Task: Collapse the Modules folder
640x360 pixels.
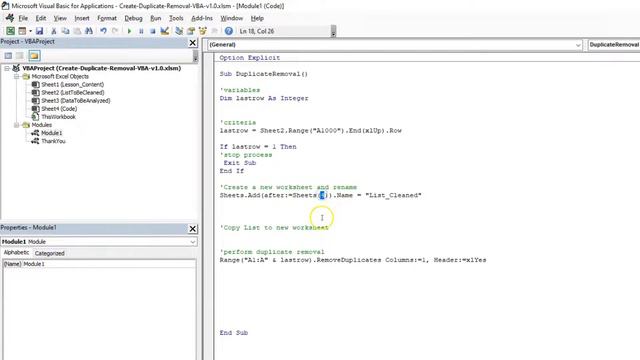Action: 16,125
